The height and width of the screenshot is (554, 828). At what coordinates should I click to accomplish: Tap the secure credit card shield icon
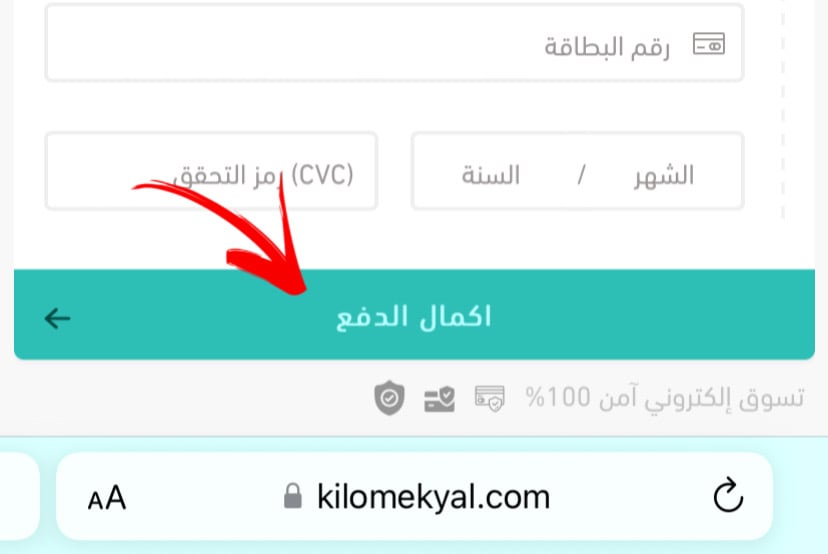(x=490, y=398)
